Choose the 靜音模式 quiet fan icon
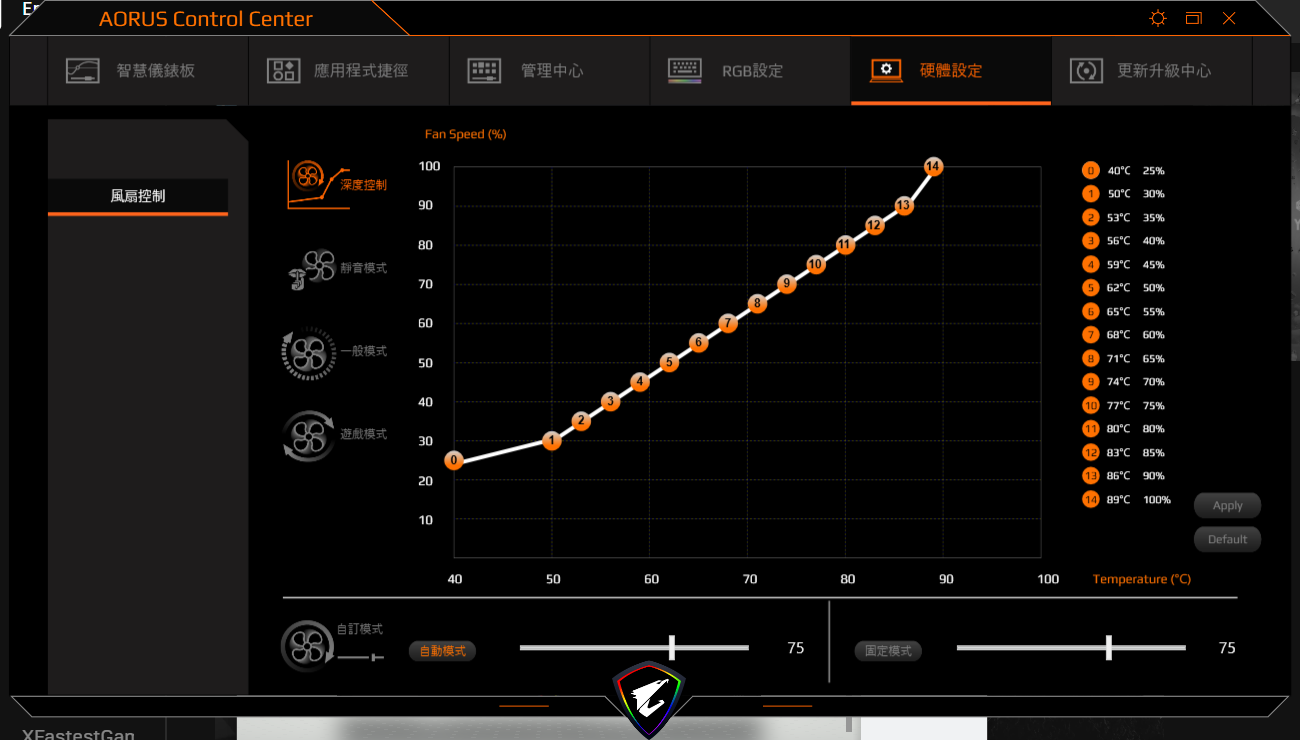This screenshot has height=740, width=1300. [x=311, y=270]
